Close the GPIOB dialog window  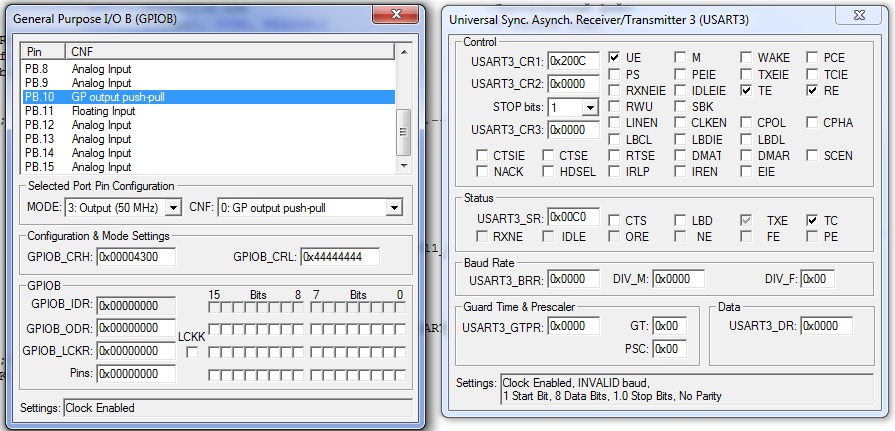397,14
